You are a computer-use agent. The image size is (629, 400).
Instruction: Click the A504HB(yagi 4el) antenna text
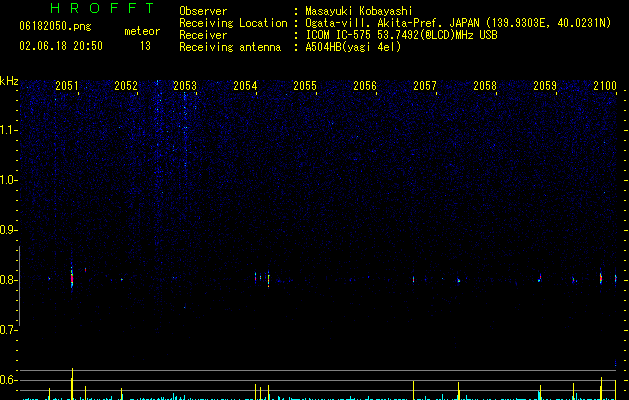coord(353,47)
